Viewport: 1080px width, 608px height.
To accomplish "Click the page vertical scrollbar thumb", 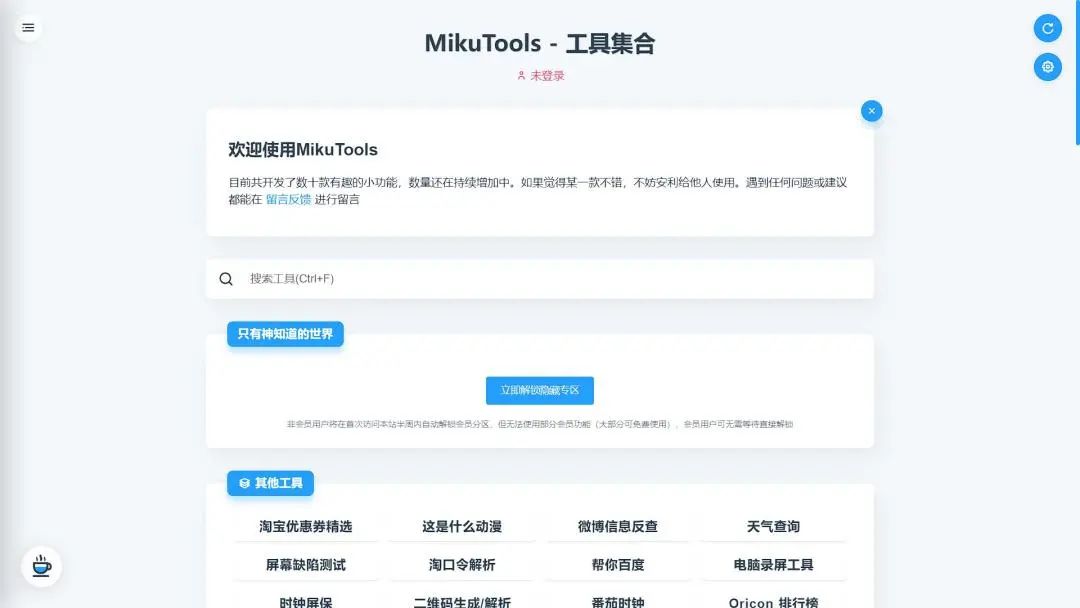I will pyautogui.click(x=1077, y=72).
